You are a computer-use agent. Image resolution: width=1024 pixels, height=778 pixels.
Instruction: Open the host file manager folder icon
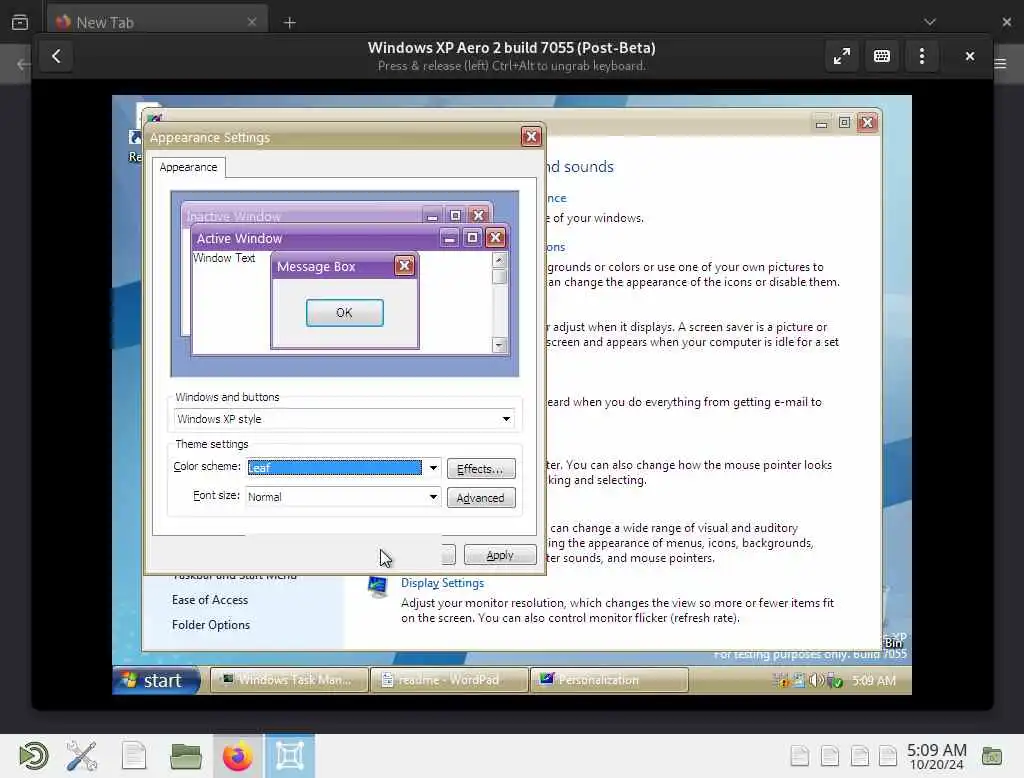tap(185, 756)
